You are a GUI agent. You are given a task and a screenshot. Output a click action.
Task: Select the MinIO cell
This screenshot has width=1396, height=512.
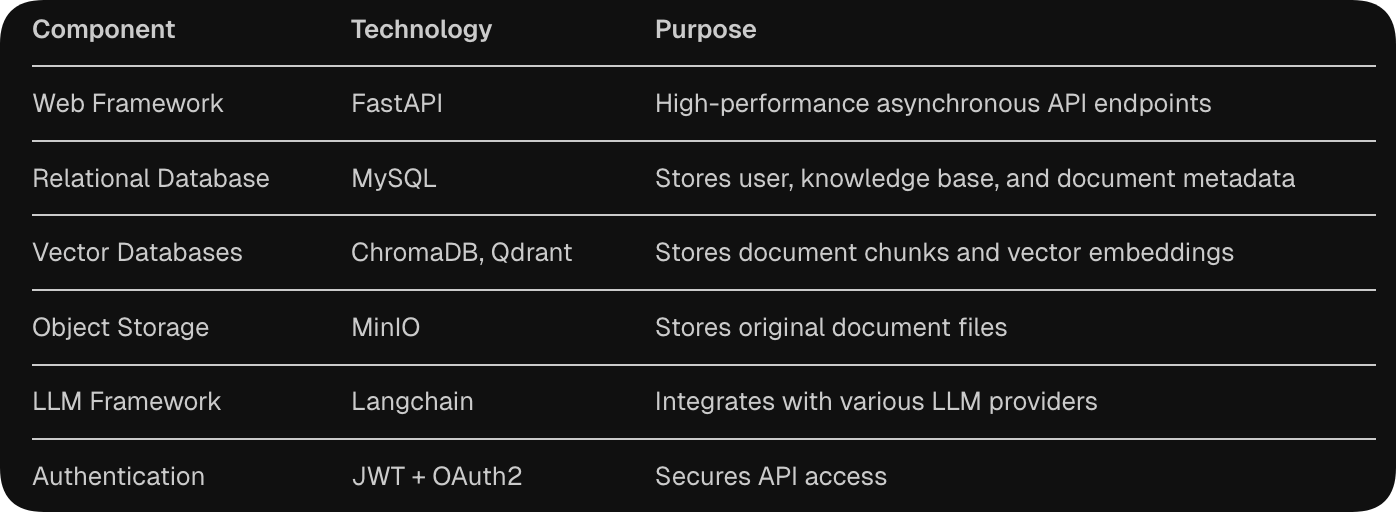pos(386,327)
